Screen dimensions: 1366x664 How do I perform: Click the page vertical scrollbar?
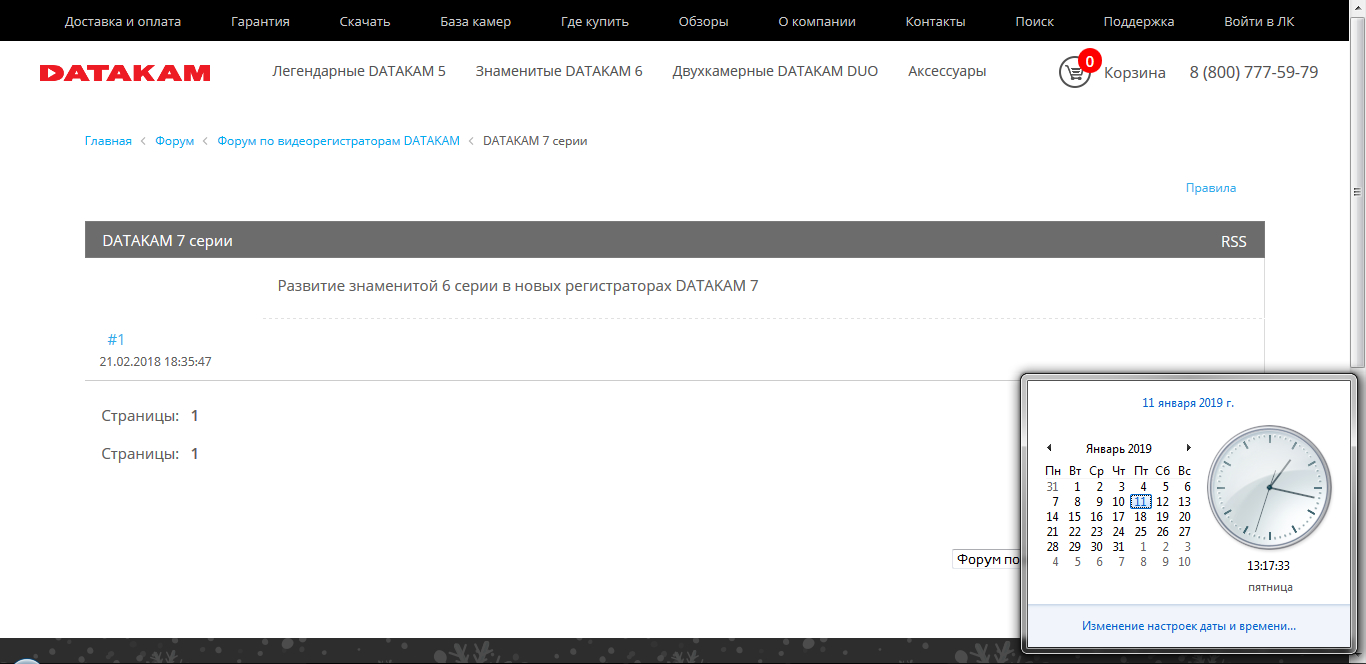click(1357, 300)
